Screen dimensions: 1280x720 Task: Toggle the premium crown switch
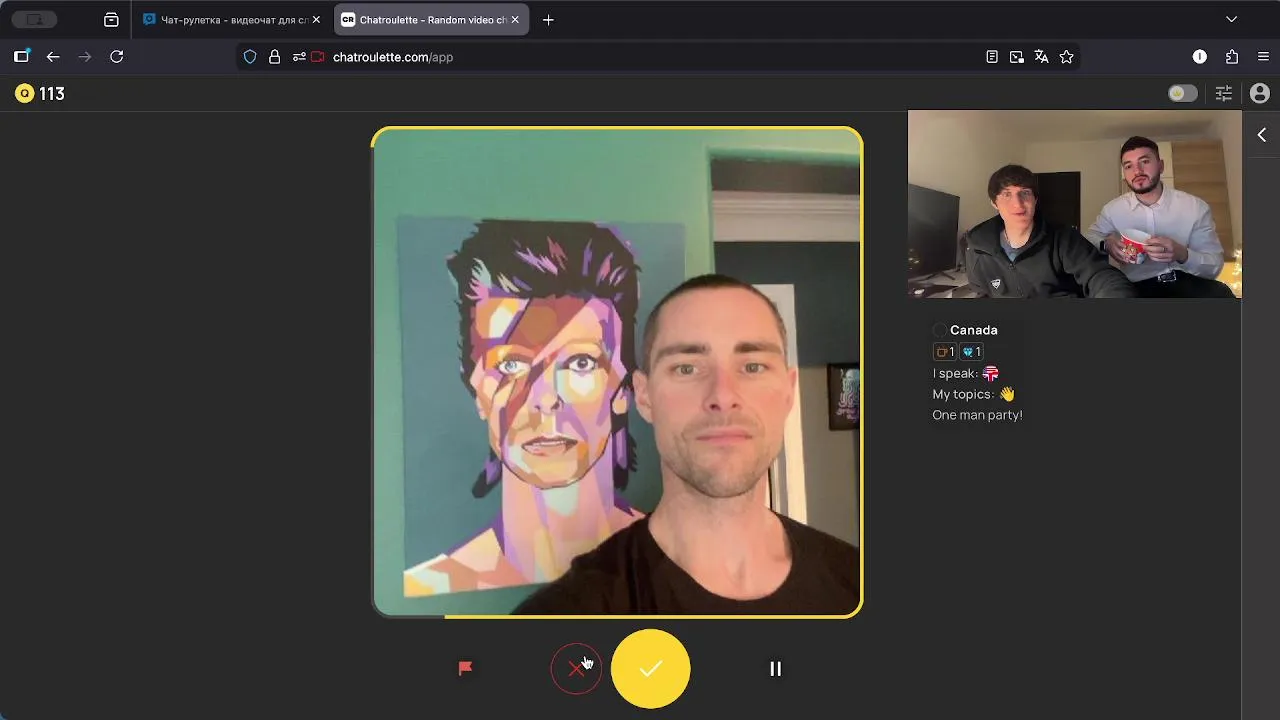pos(1182,93)
